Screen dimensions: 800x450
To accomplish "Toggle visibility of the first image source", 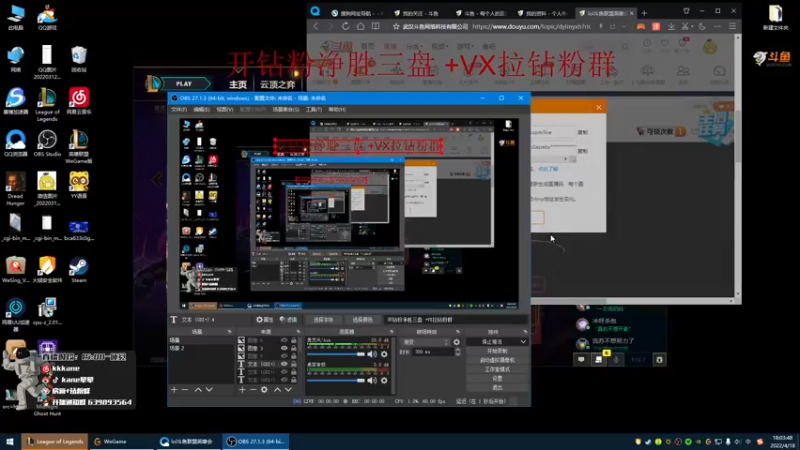I will point(284,340).
